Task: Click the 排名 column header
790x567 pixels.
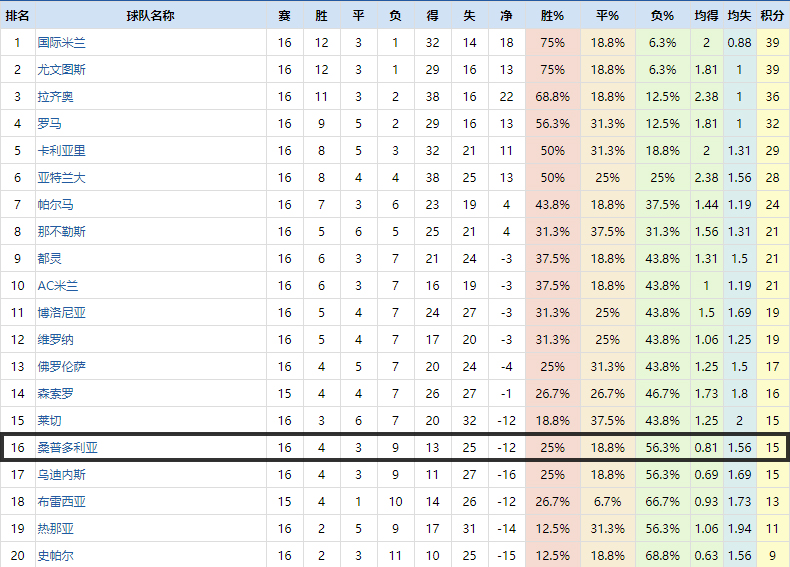Action: [x=17, y=16]
